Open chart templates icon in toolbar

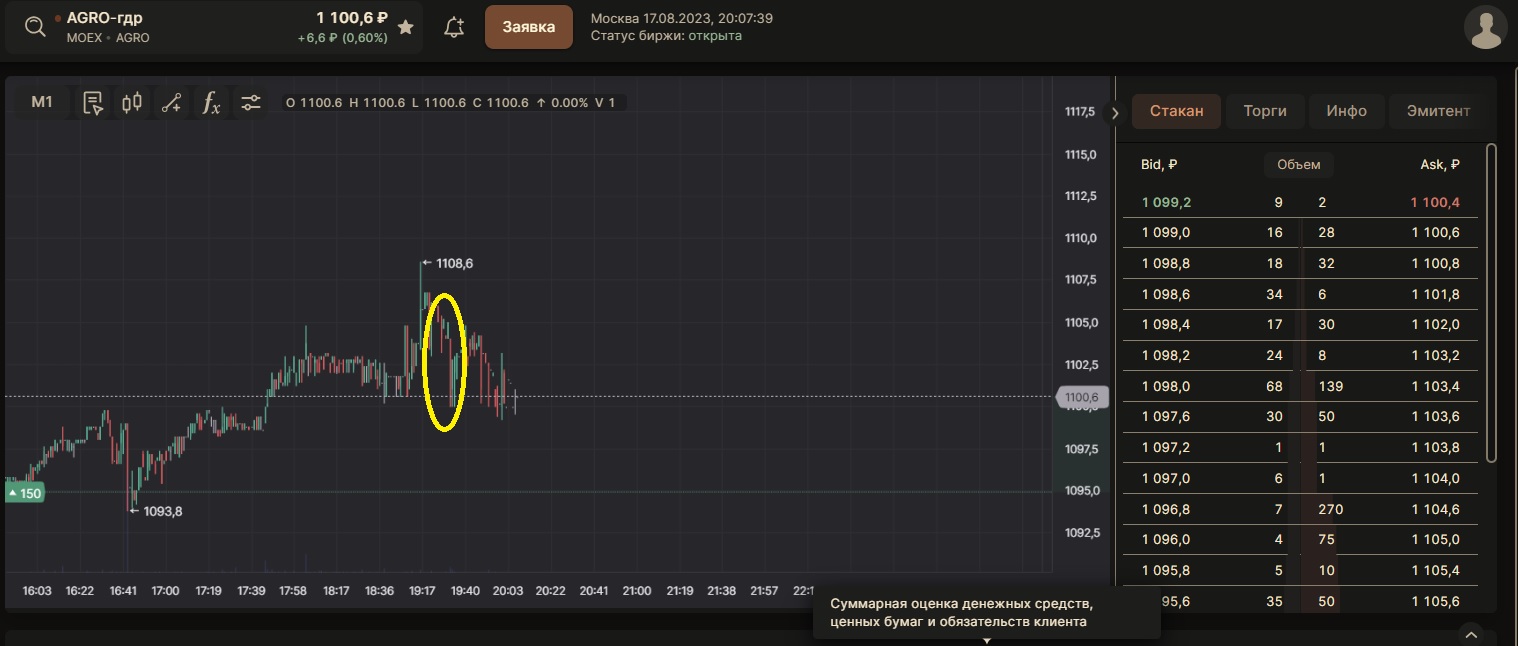[x=93, y=102]
